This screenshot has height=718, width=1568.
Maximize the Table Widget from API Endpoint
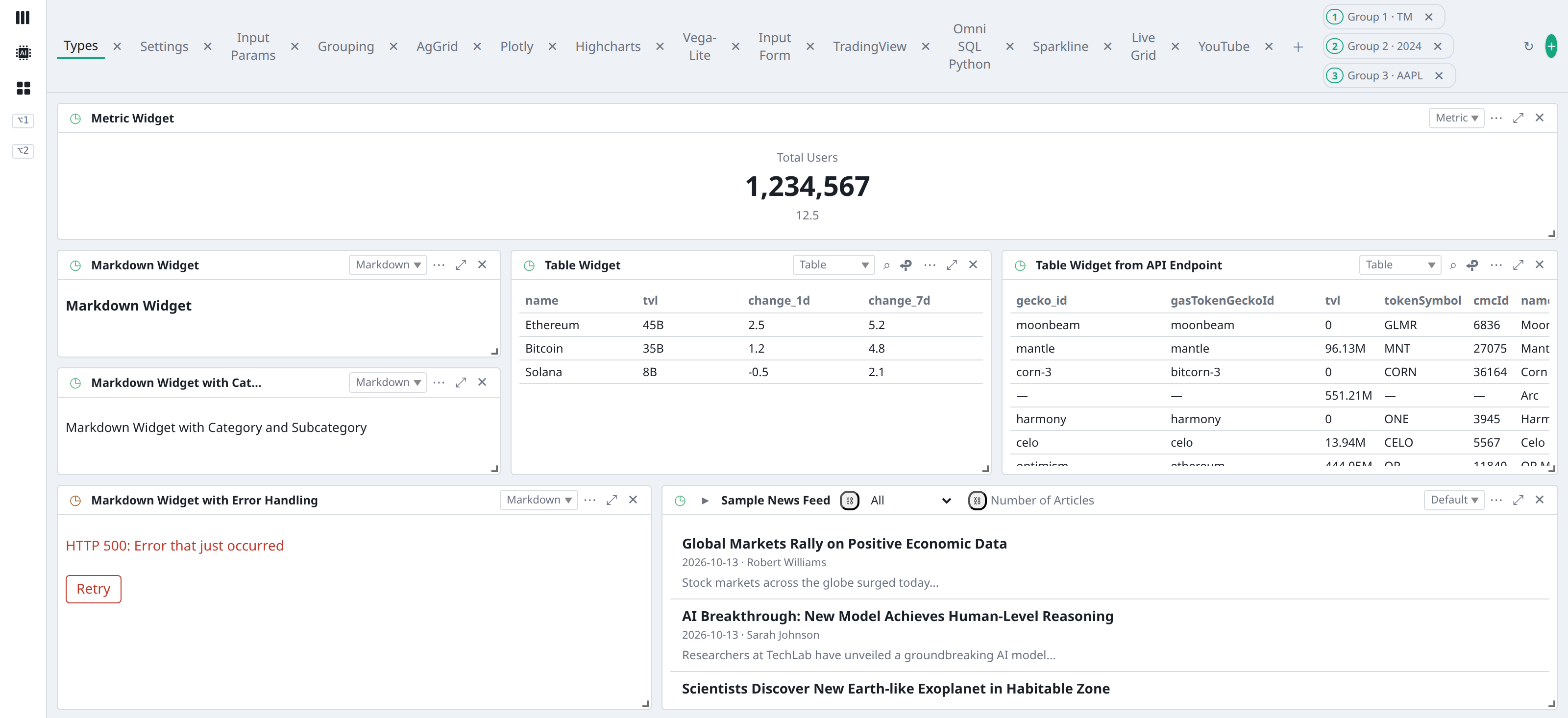click(x=1518, y=264)
